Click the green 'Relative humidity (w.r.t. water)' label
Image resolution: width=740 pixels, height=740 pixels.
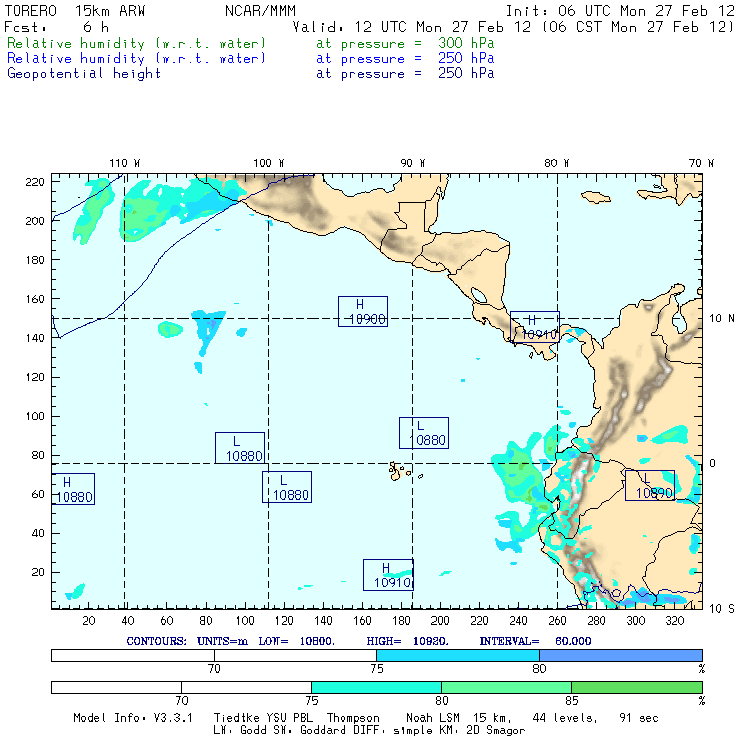pos(136,43)
